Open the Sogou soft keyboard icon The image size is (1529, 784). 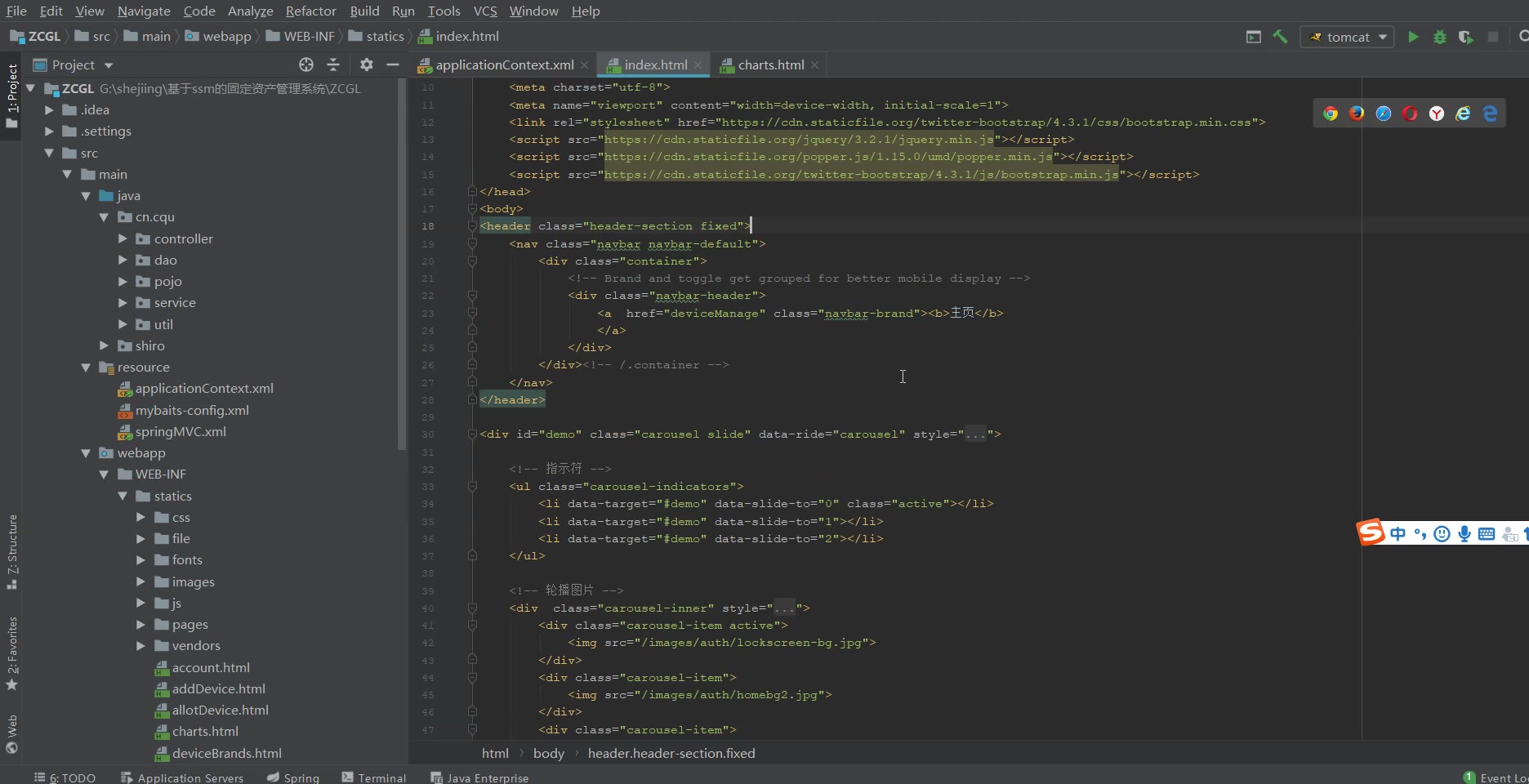pyautogui.click(x=1487, y=534)
